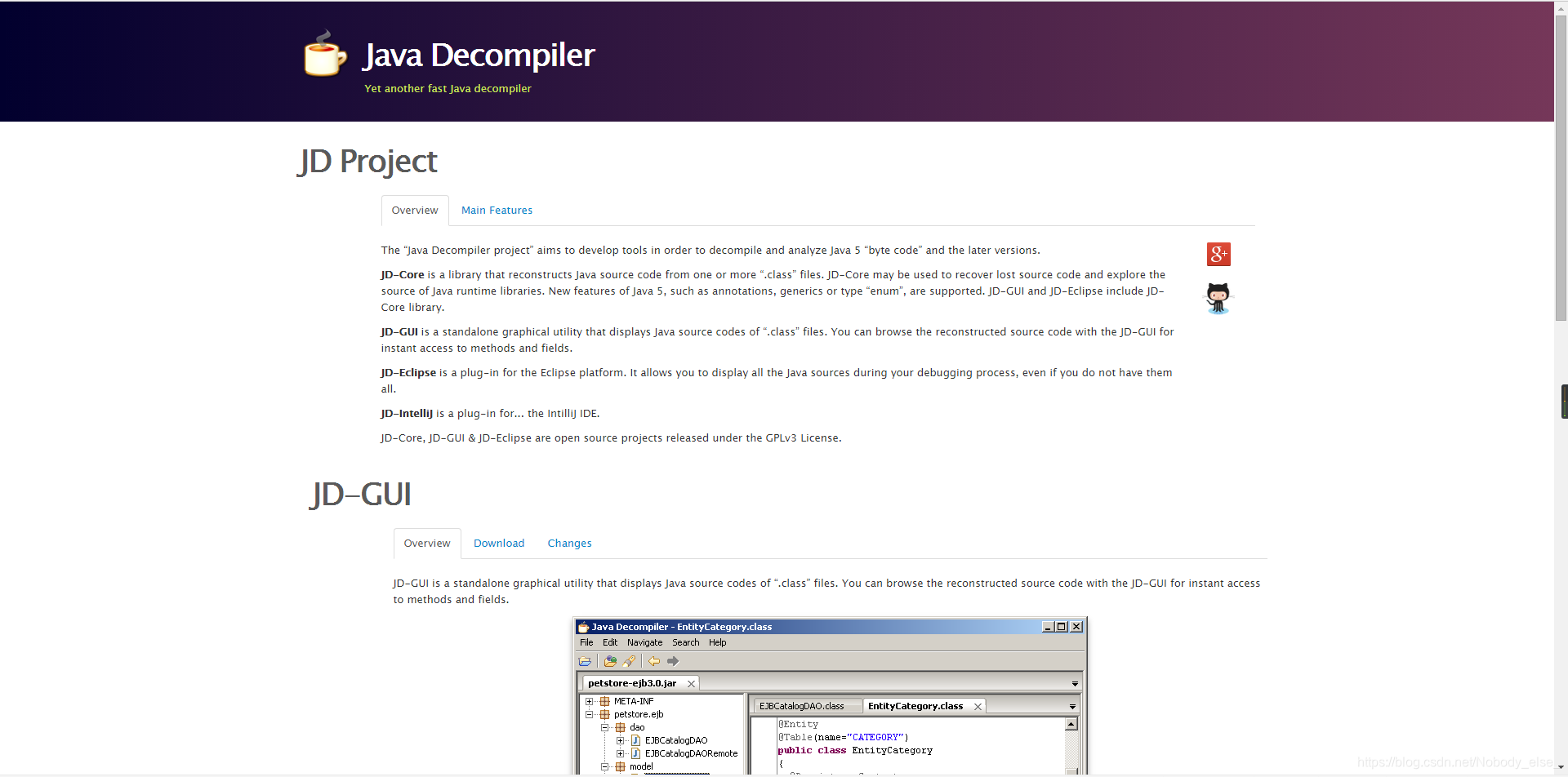Image resolution: width=1568 pixels, height=777 pixels.
Task: Open the Google Plus share icon
Action: pos(1218,255)
